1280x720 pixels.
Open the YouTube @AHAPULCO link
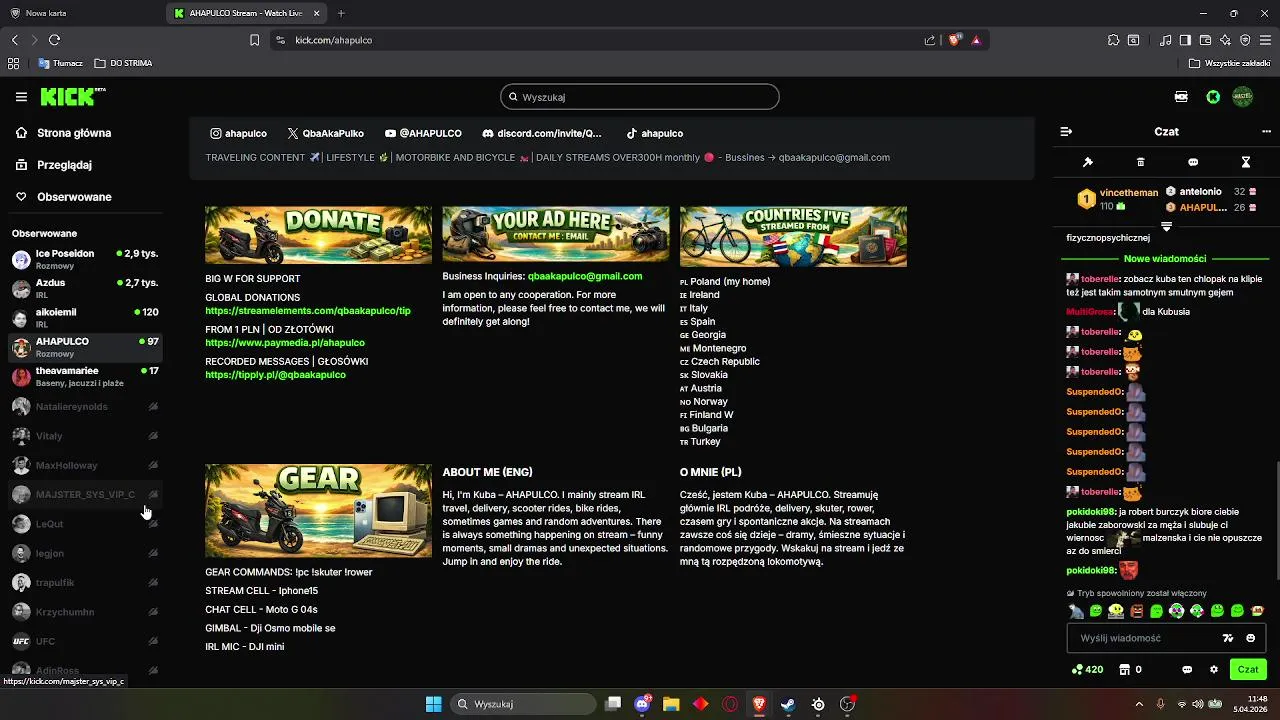pos(423,133)
